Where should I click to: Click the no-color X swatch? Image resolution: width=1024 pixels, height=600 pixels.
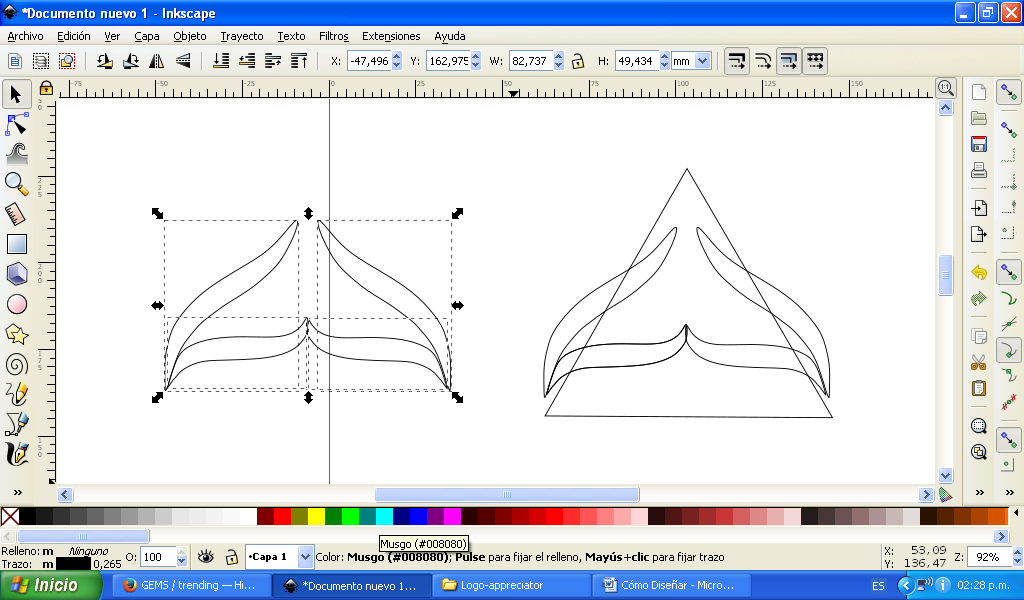click(x=10, y=516)
